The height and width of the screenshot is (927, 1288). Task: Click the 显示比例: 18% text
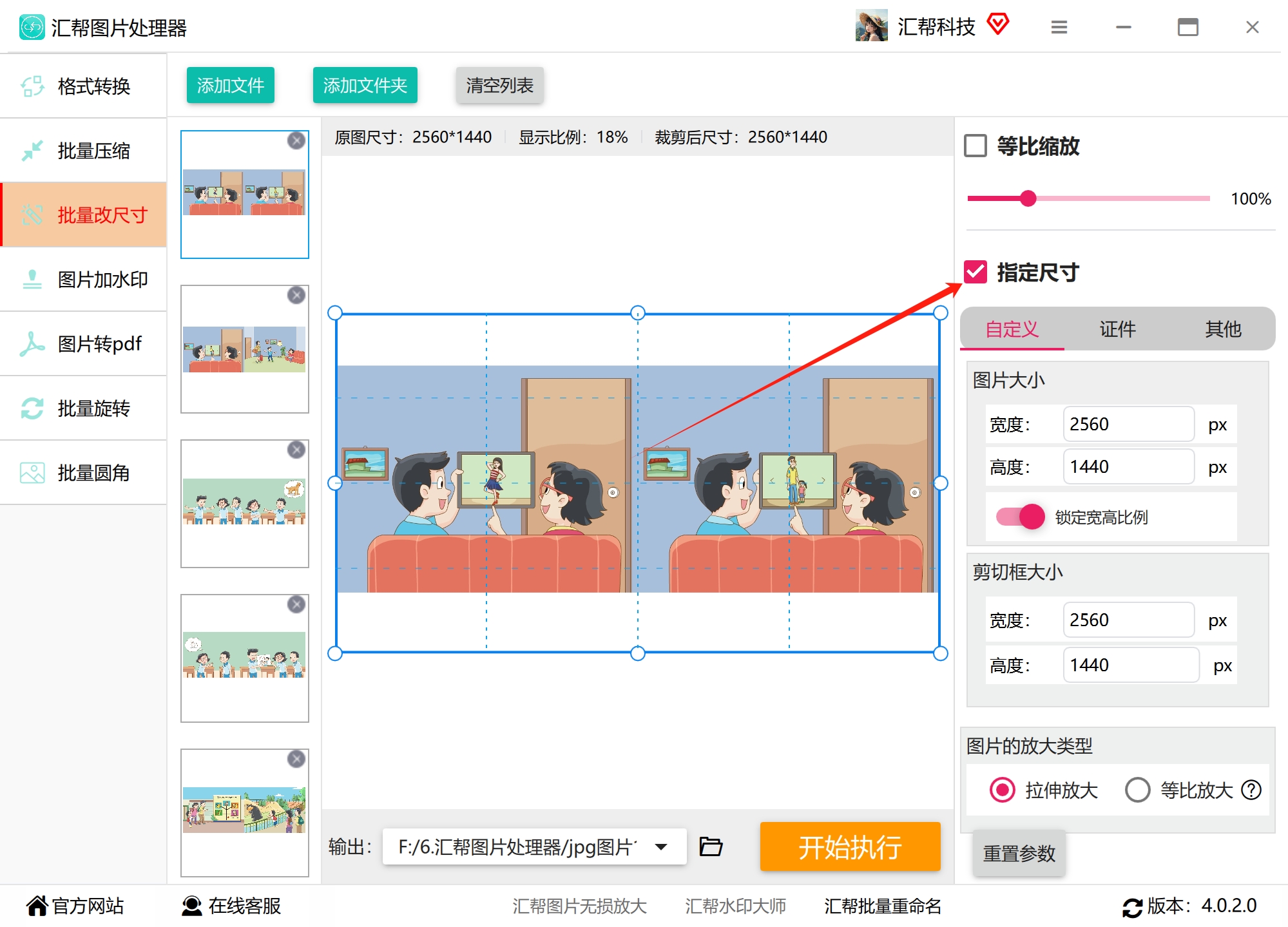tap(573, 137)
